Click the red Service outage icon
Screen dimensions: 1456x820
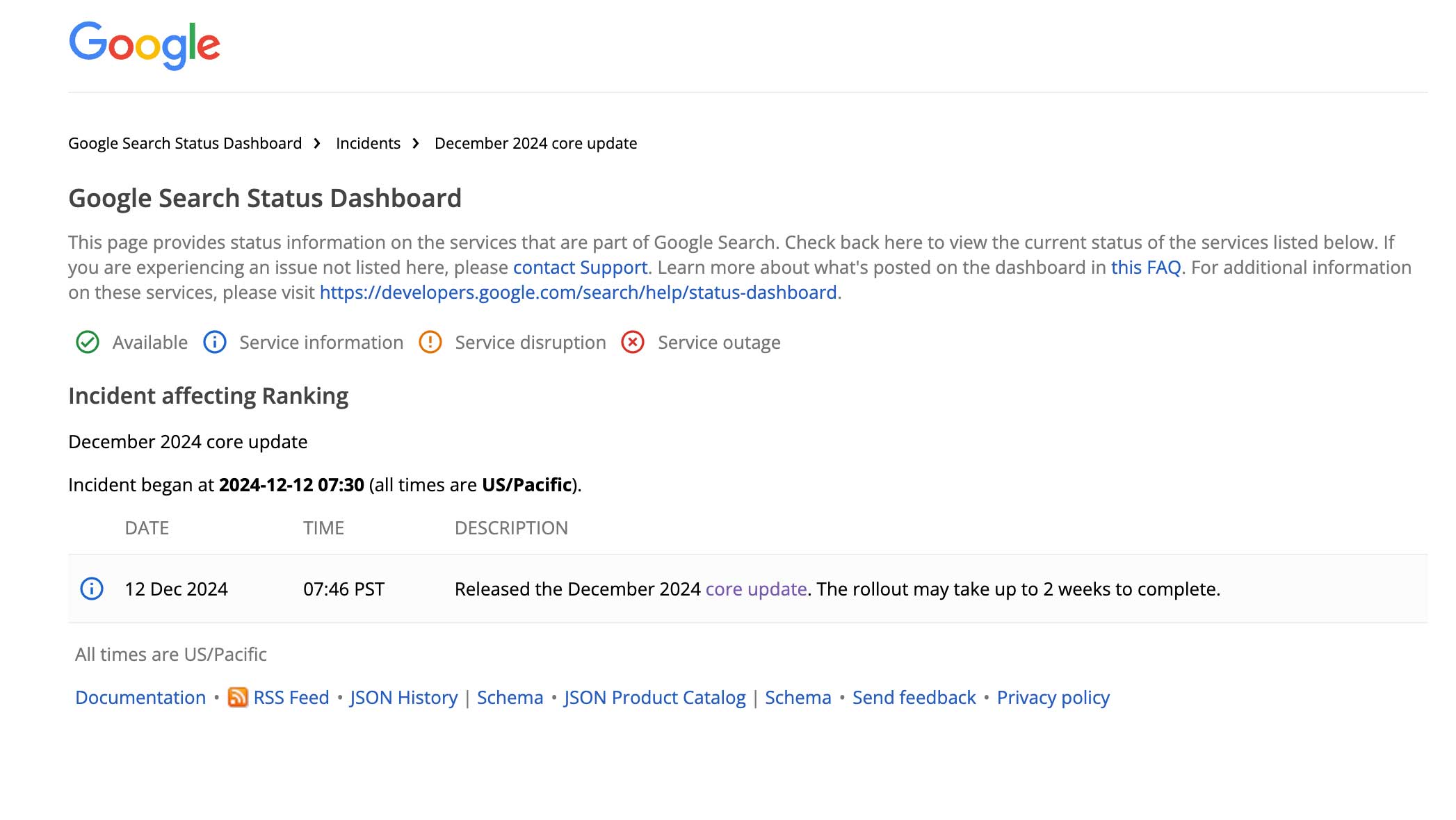(x=633, y=342)
